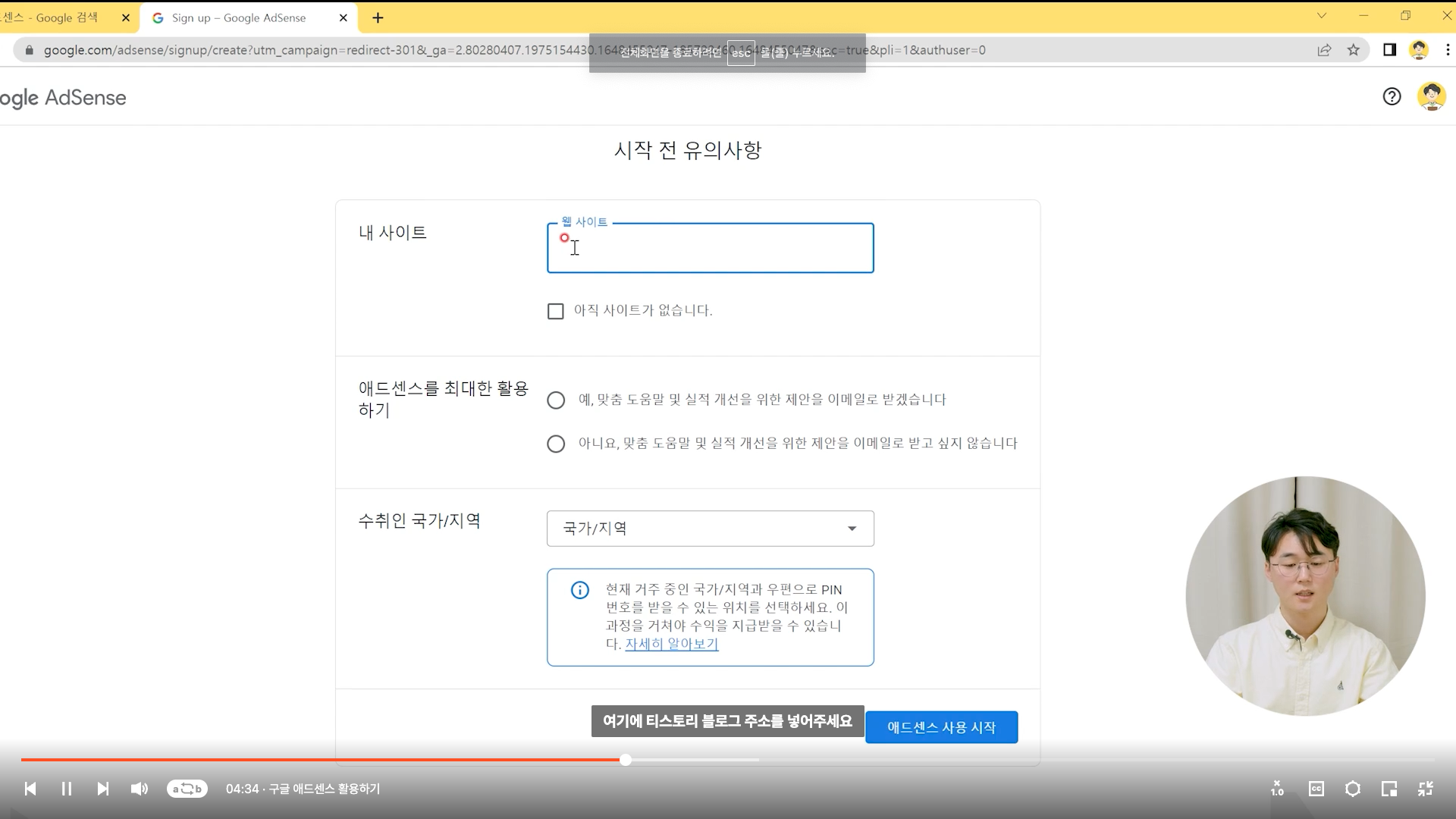The height and width of the screenshot is (819, 1456).
Task: Check '아직 사이트가 없습니다' checkbox
Action: coord(556,311)
